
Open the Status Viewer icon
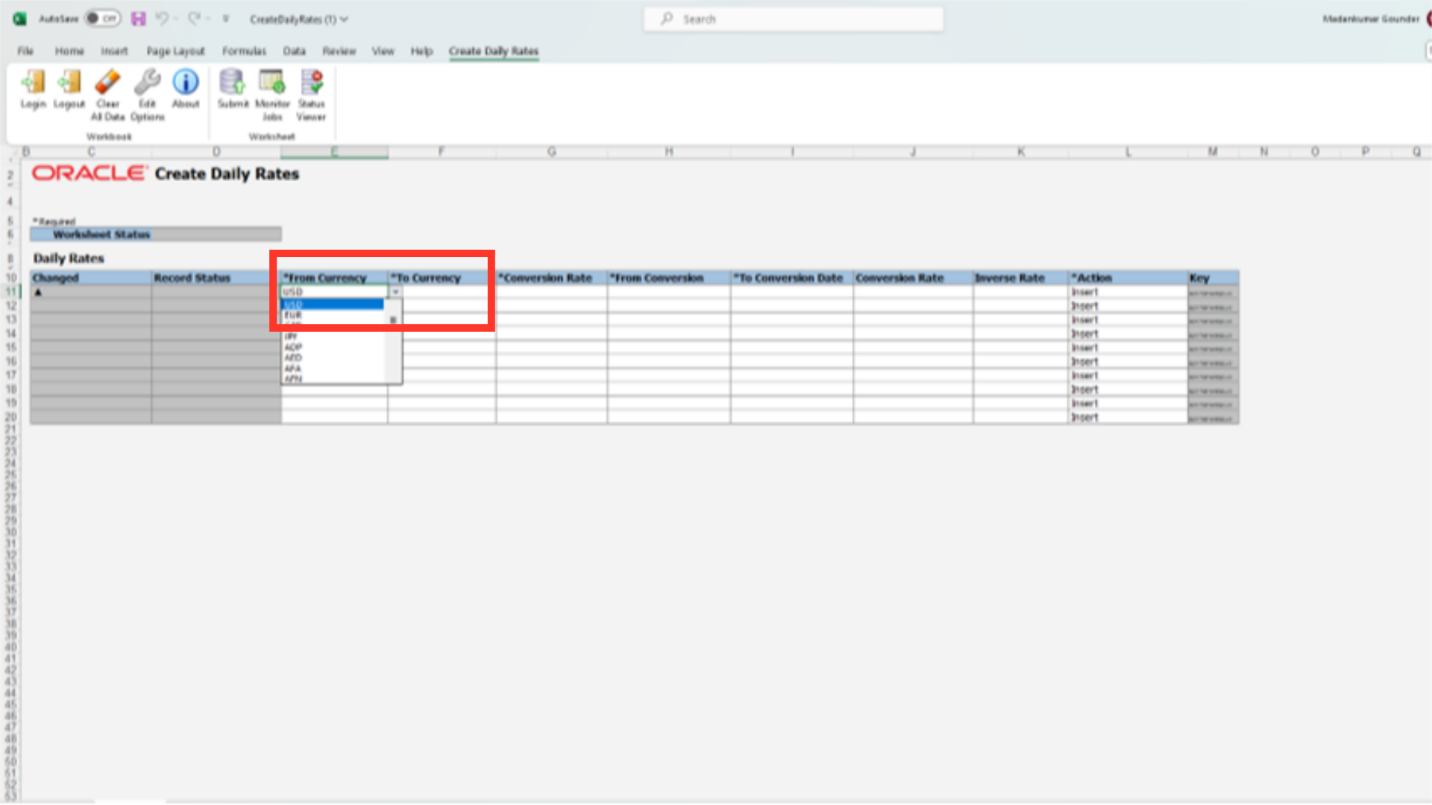[311, 83]
